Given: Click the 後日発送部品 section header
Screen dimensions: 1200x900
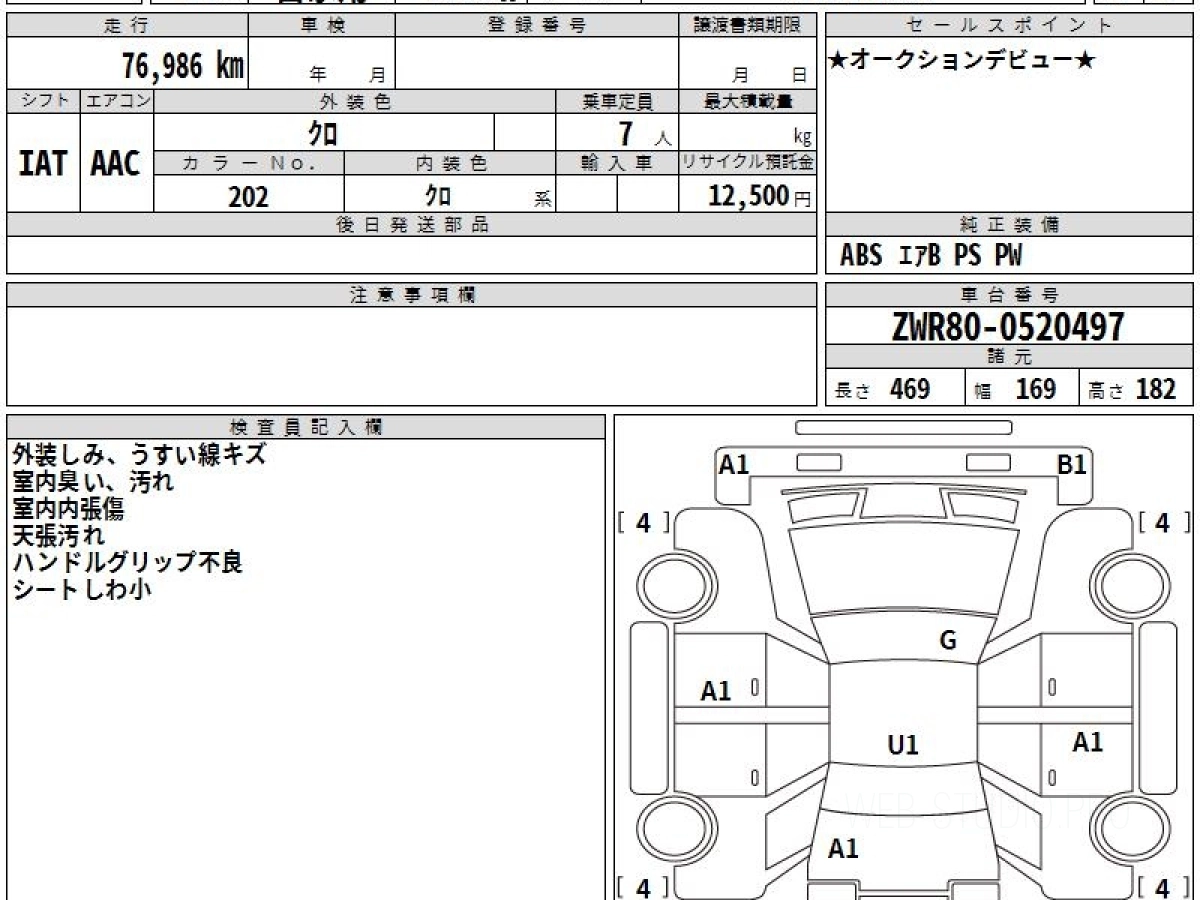Looking at the screenshot, I should [x=412, y=225].
